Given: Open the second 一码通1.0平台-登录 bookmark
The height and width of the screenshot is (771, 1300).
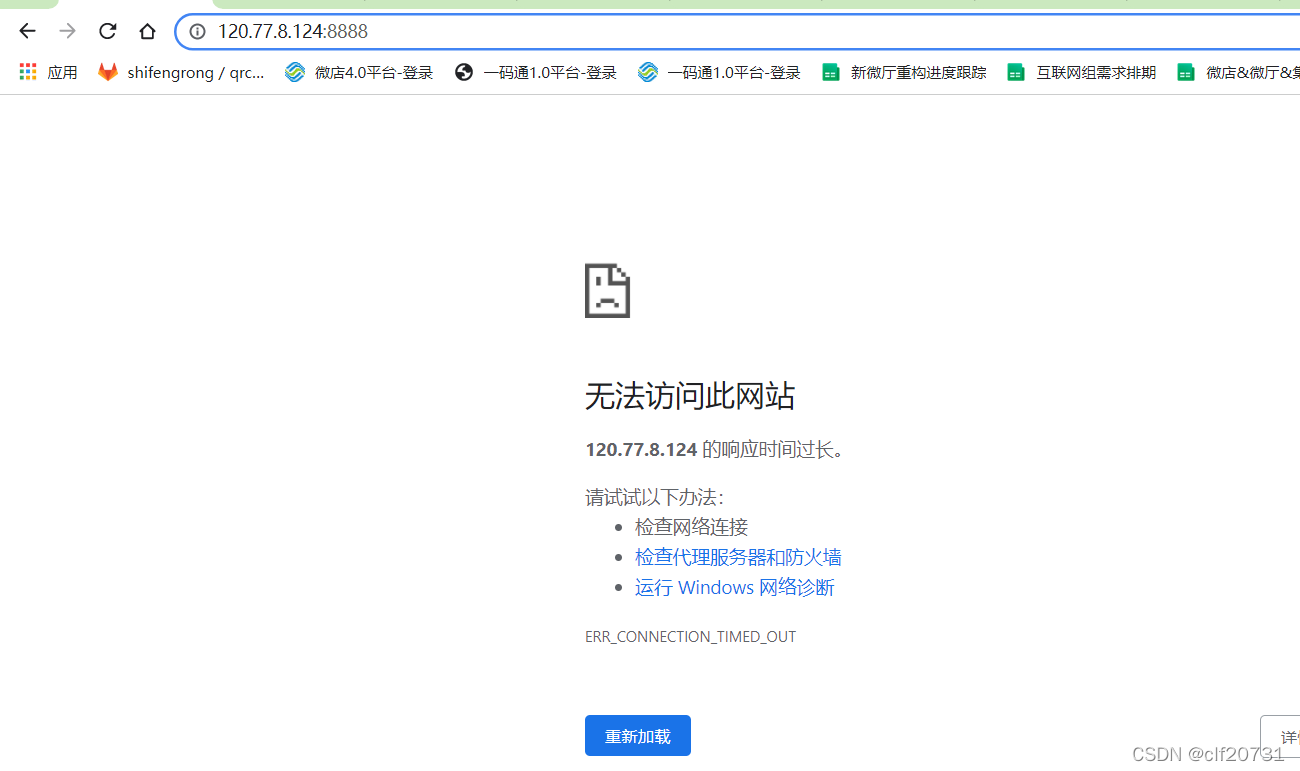Looking at the screenshot, I should coord(720,72).
